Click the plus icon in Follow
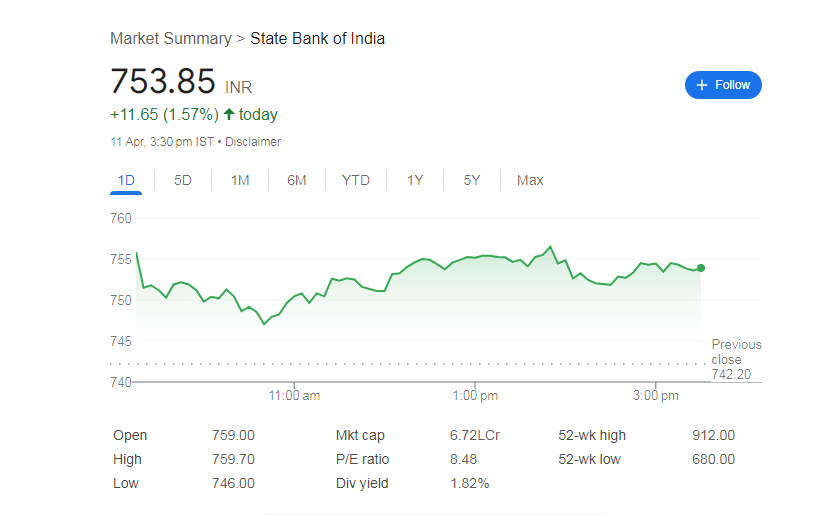 point(702,85)
